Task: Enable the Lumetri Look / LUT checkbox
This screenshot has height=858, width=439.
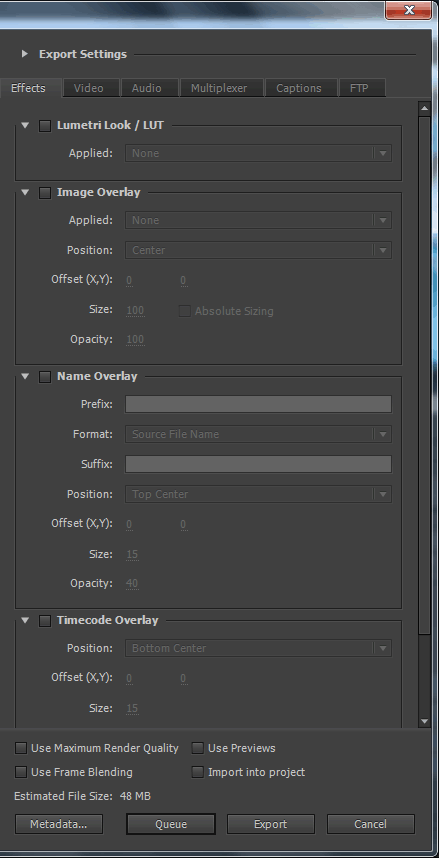Action: (45, 126)
